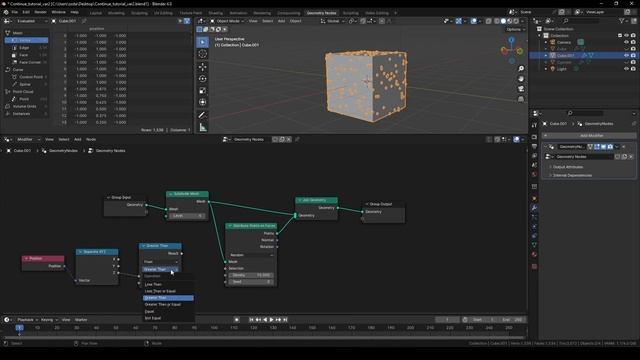Select the Cursor tool in viewport toolbar
This screenshot has width=640, height=360.
(x=202, y=54)
